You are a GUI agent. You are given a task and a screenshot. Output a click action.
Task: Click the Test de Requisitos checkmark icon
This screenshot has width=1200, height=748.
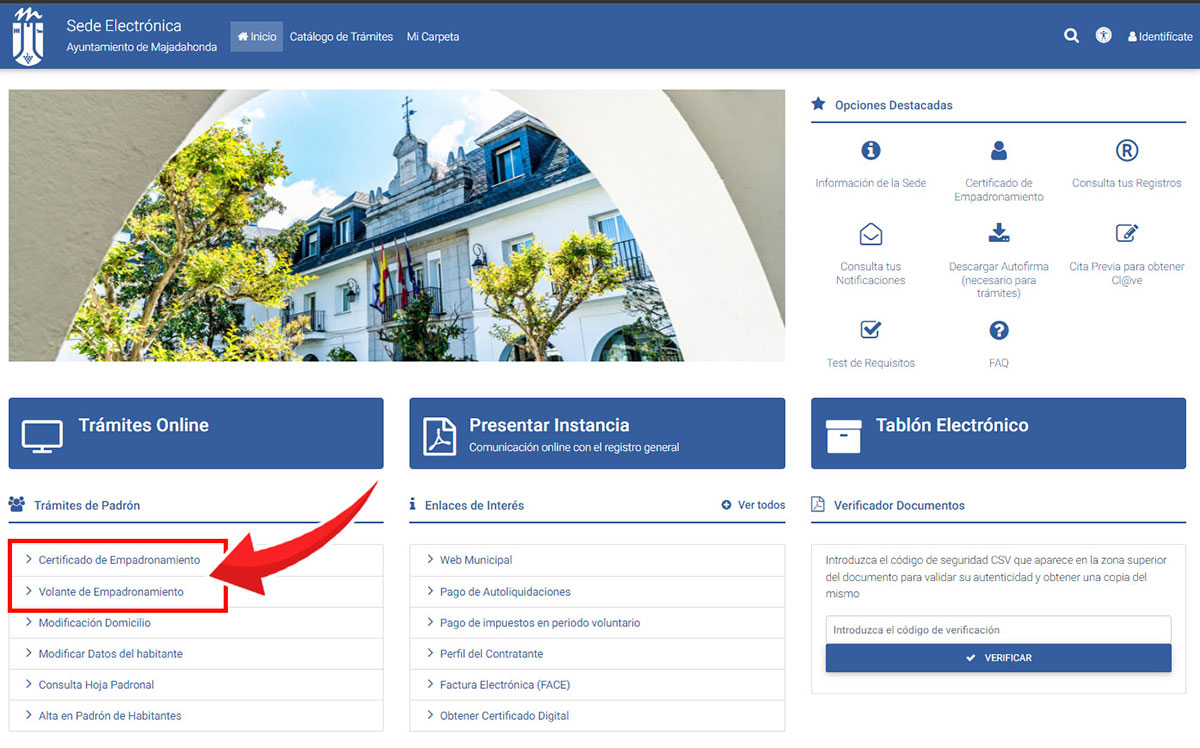pos(870,330)
